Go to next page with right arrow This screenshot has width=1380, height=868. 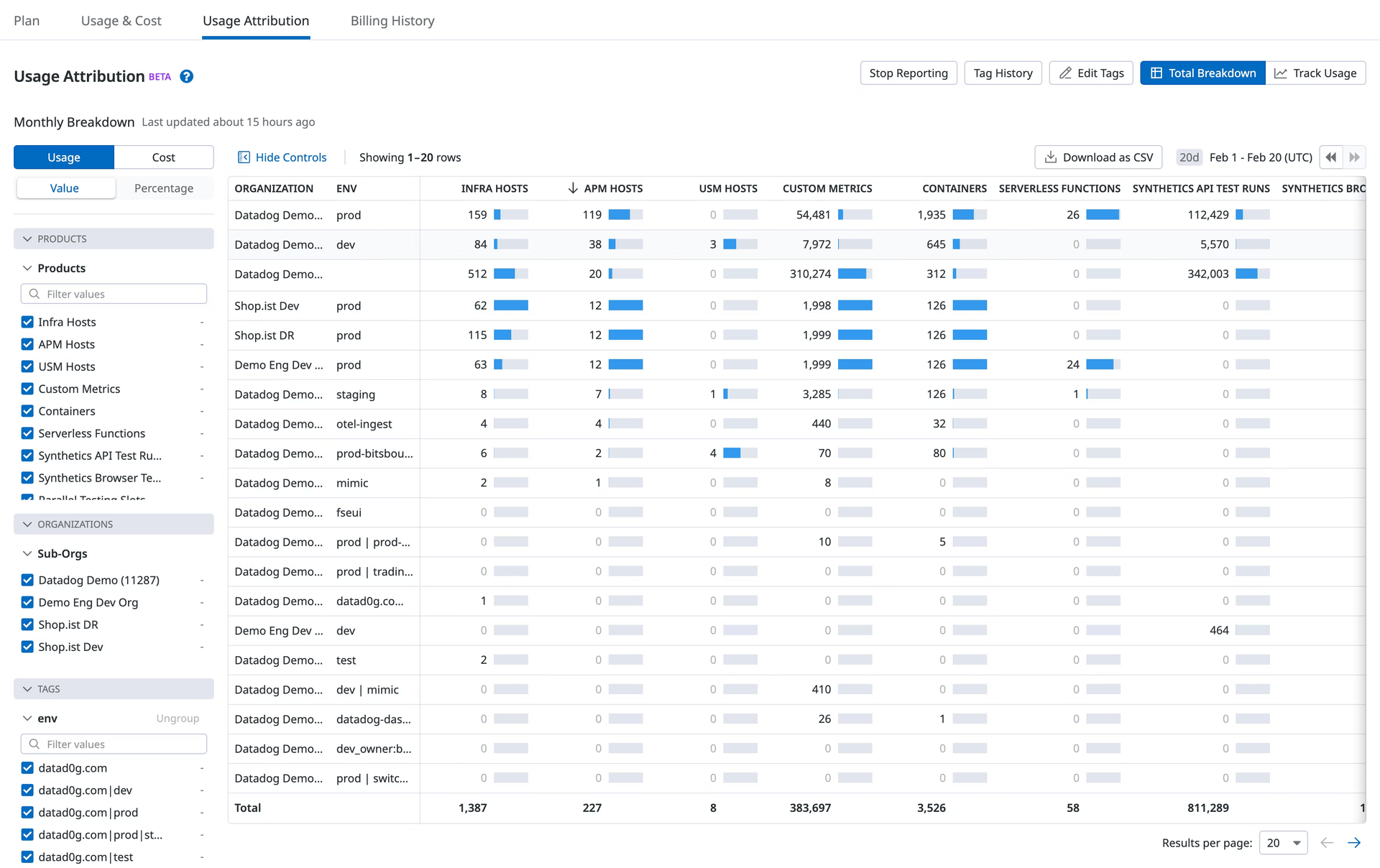pos(1355,843)
